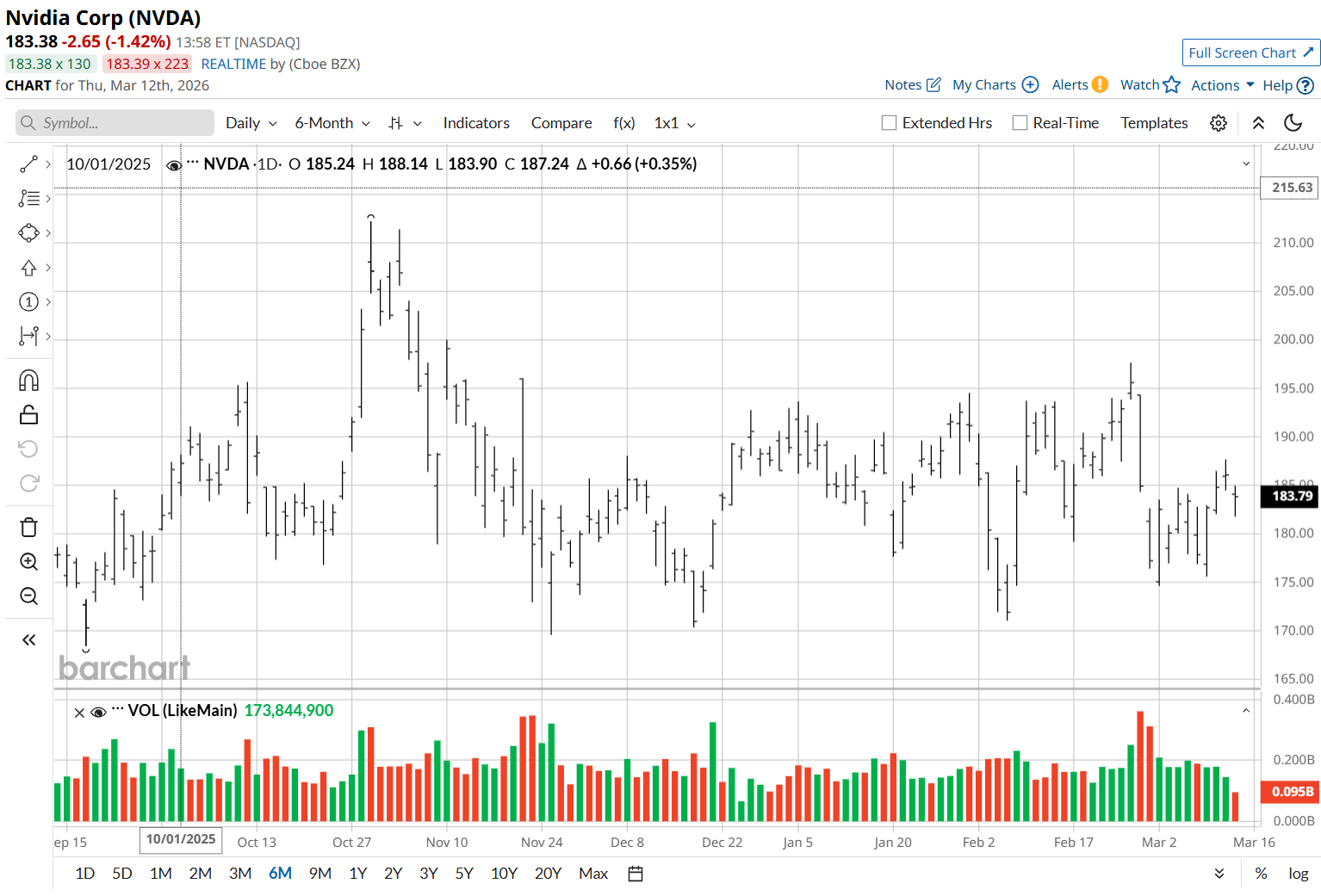Open the Full Screen Chart

pyautogui.click(x=1251, y=53)
